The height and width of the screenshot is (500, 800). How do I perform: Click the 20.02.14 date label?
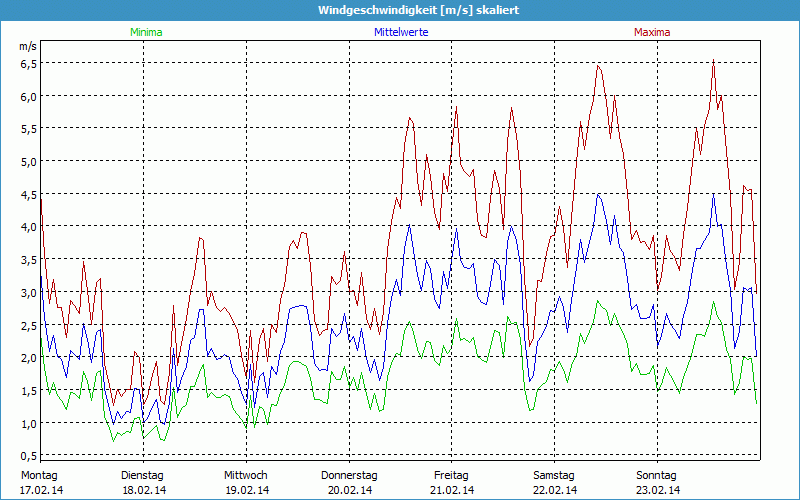click(350, 490)
